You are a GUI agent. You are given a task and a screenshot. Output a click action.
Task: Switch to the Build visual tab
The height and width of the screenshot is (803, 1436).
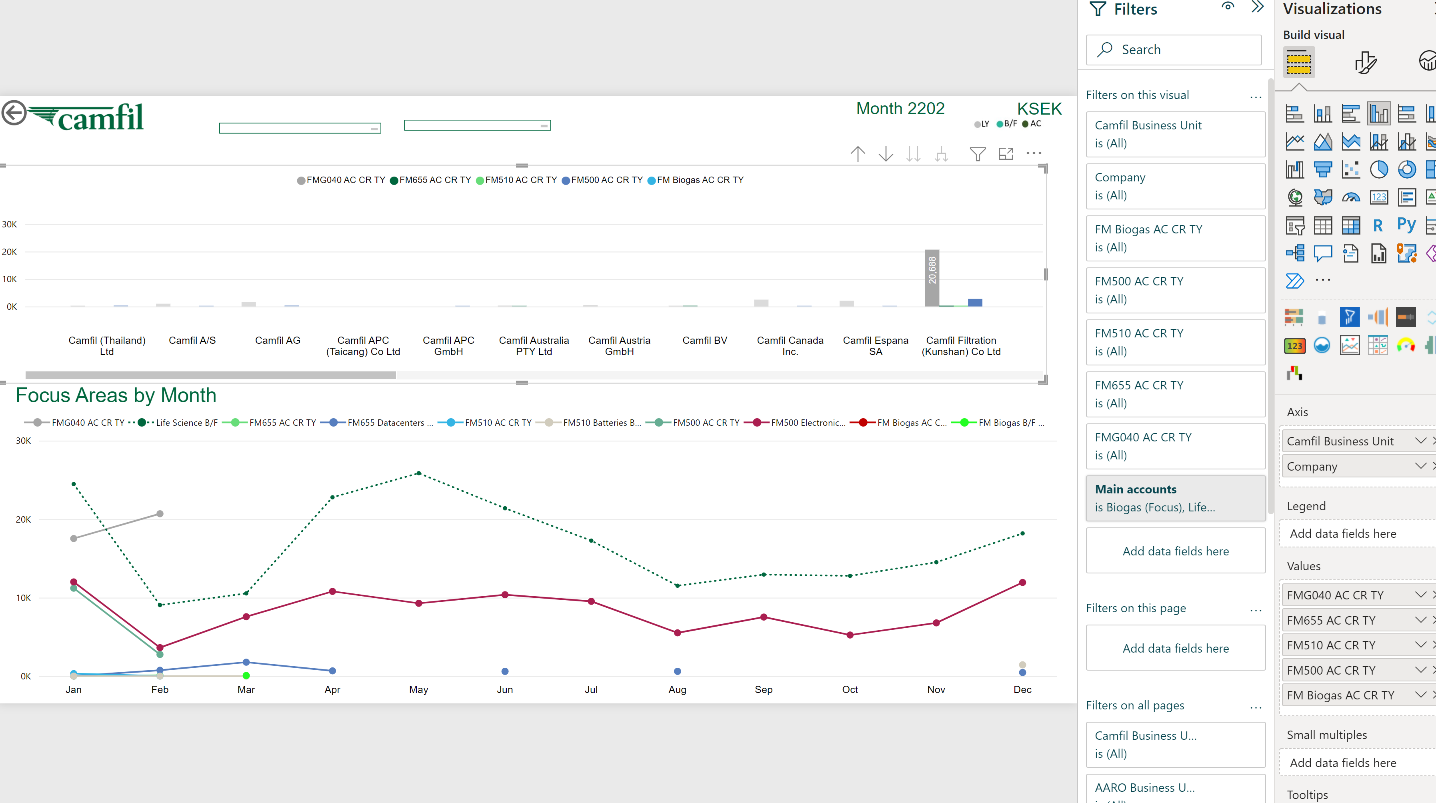pos(1299,63)
